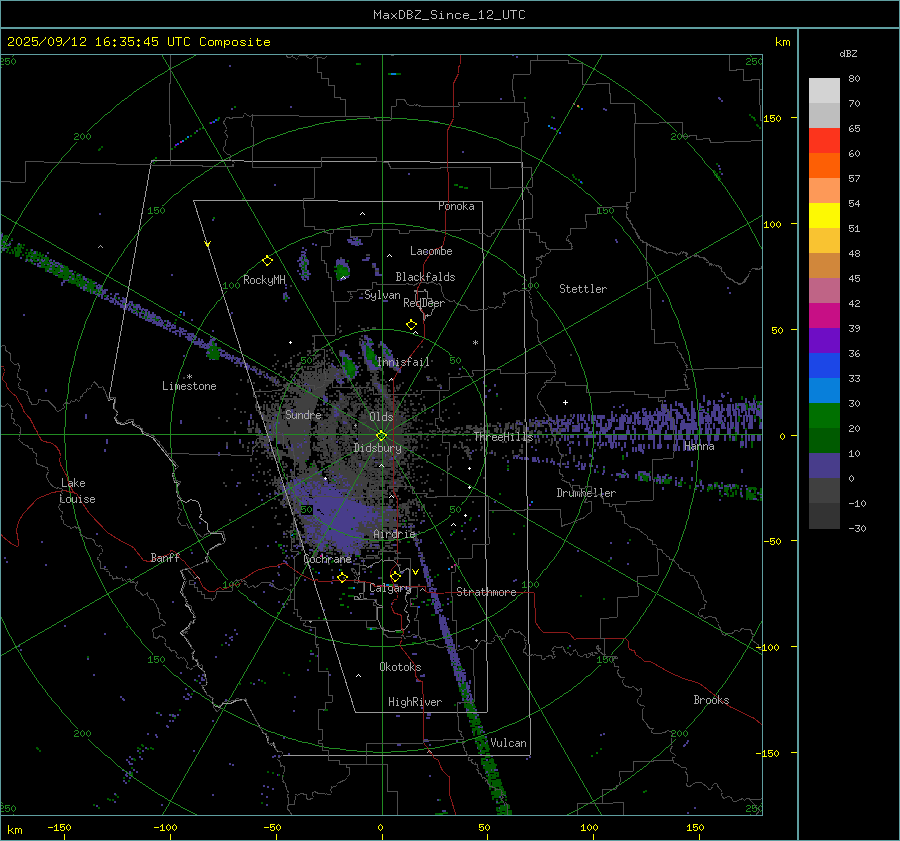Click the Airdrie label
Screen dimensions: 900x841
click(x=394, y=534)
